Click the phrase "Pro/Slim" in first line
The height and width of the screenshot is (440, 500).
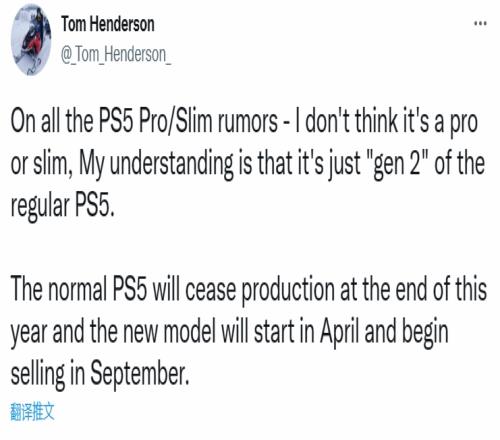point(175,121)
